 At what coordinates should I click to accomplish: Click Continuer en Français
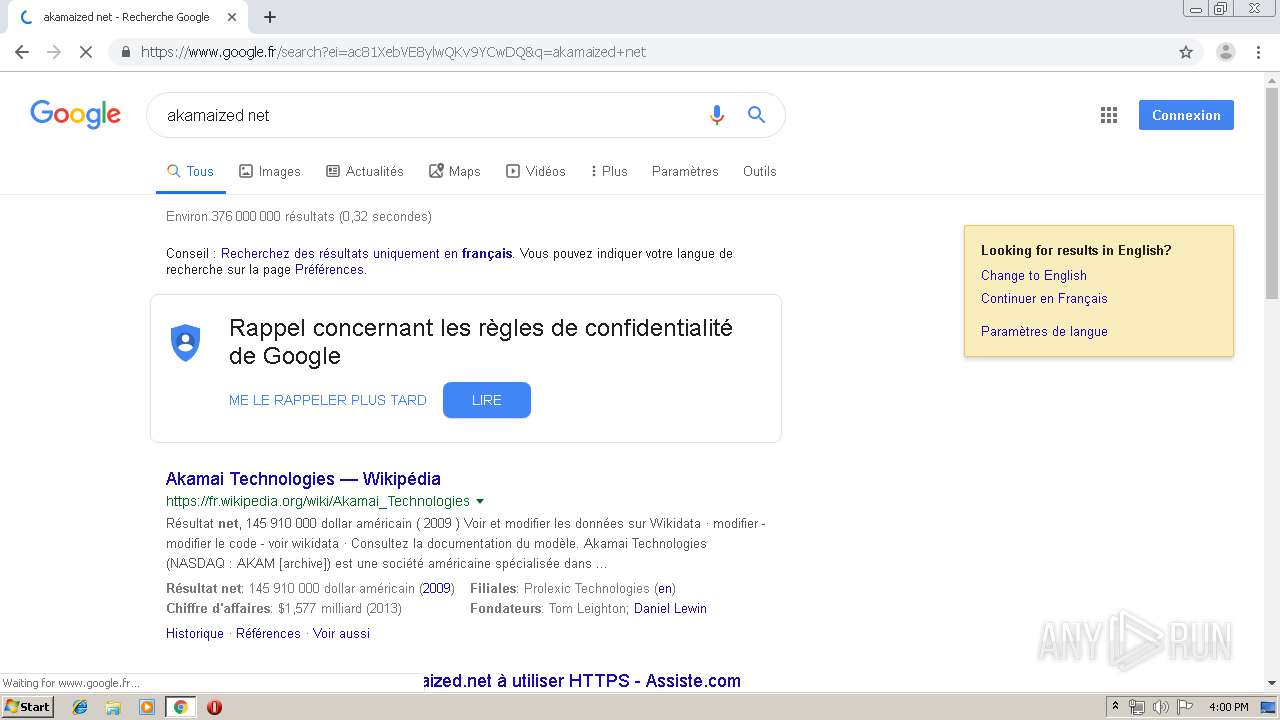click(1044, 298)
